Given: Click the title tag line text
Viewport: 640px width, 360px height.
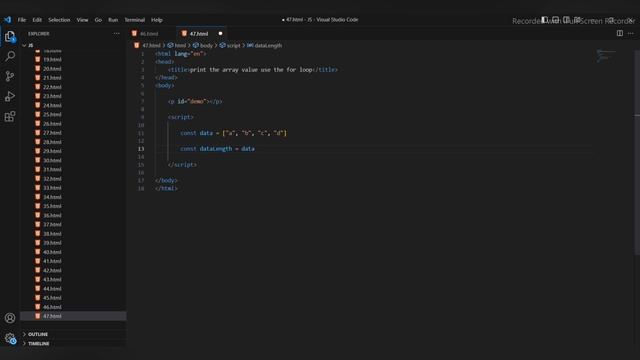Looking at the screenshot, I should (253, 70).
